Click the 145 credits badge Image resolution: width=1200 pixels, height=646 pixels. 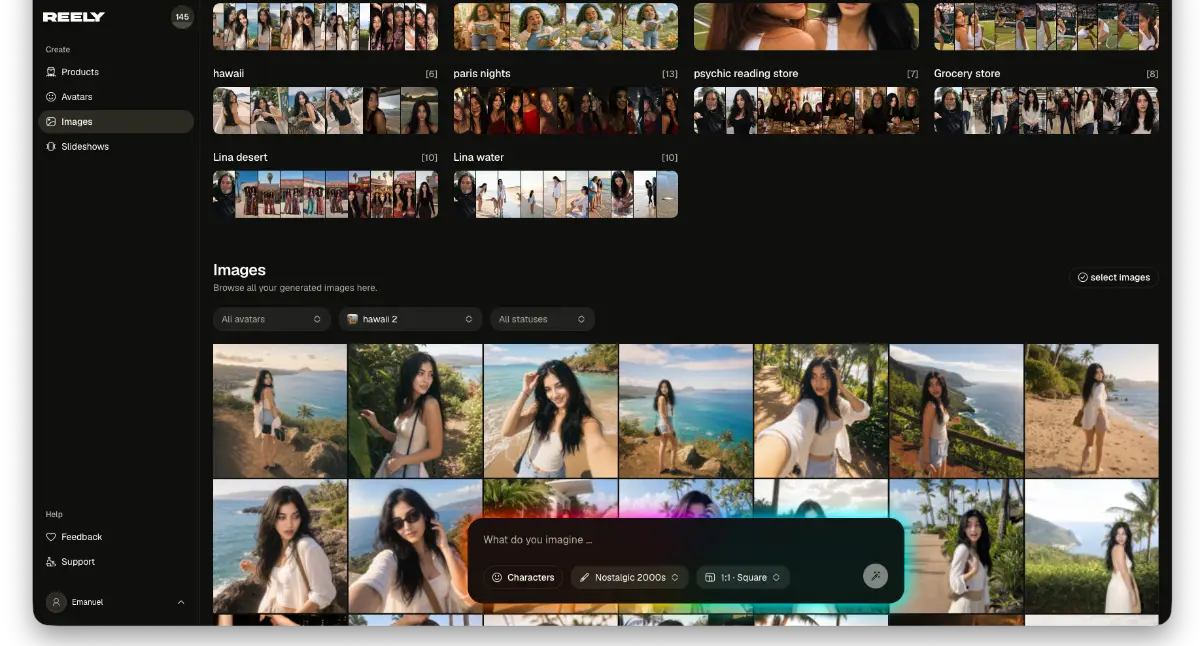point(182,17)
